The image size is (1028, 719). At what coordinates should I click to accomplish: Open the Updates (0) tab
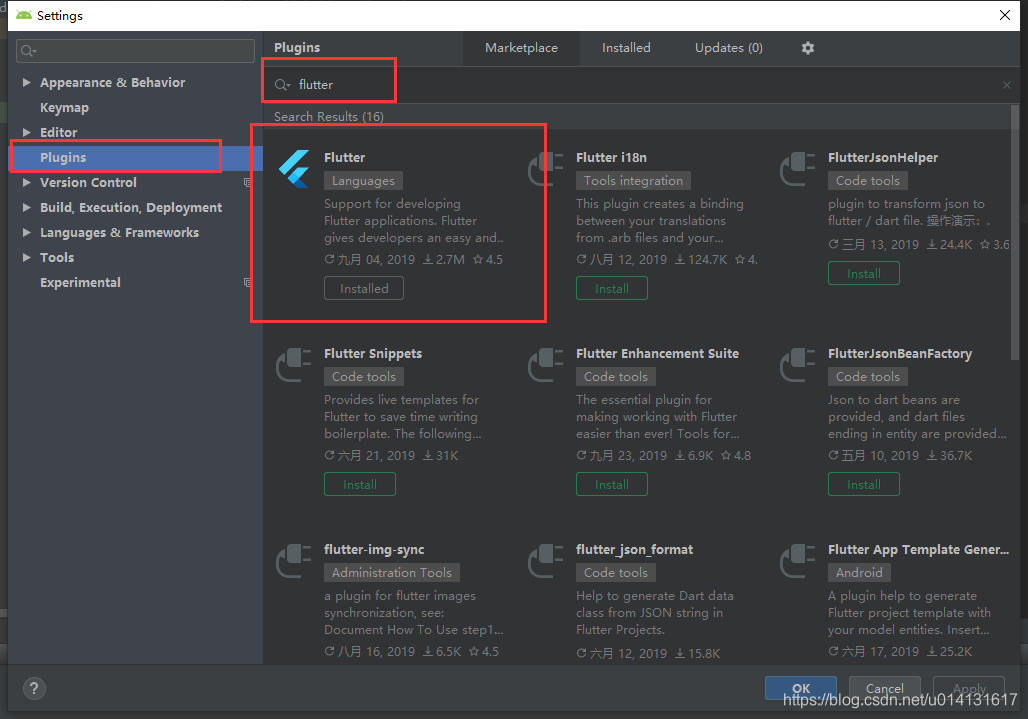[728, 48]
